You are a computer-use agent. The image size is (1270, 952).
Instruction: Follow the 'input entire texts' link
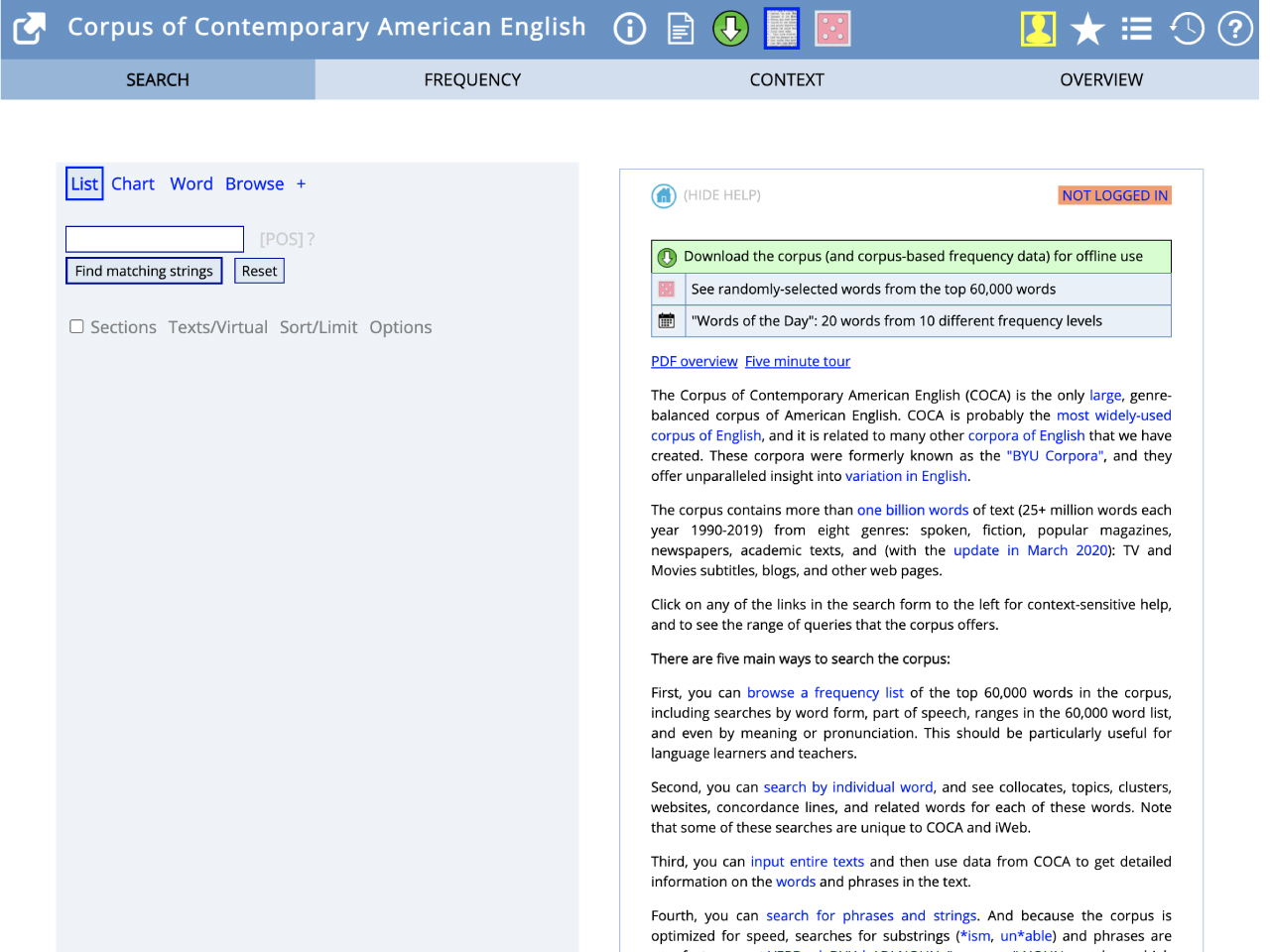click(x=808, y=862)
